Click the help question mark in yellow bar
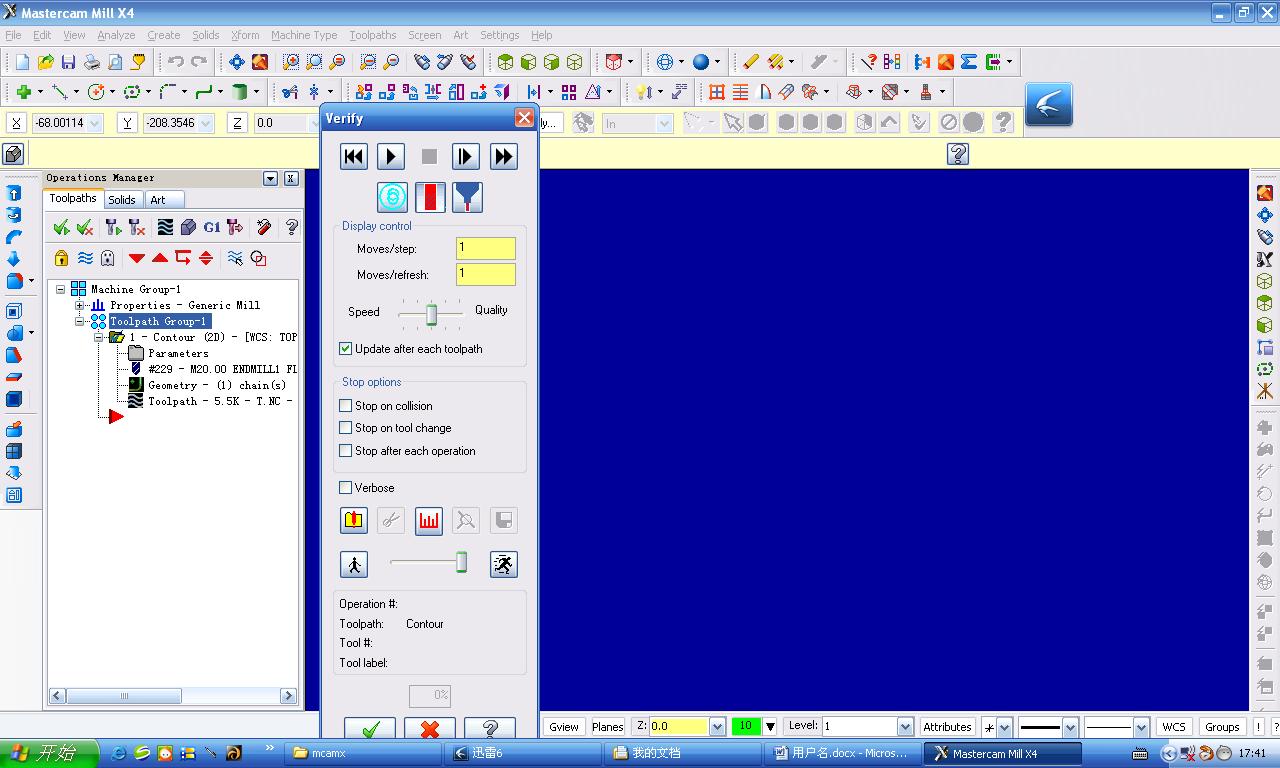This screenshot has height=768, width=1280. 958,154
